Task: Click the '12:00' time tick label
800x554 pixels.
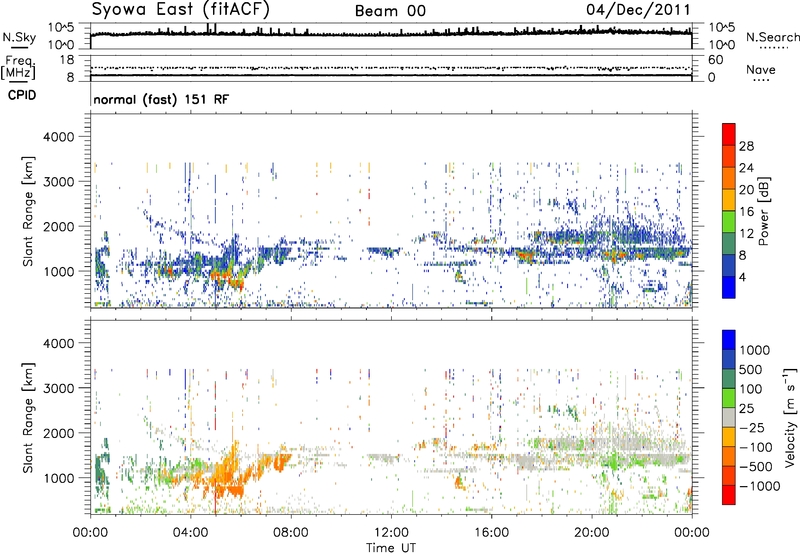Action: click(391, 533)
